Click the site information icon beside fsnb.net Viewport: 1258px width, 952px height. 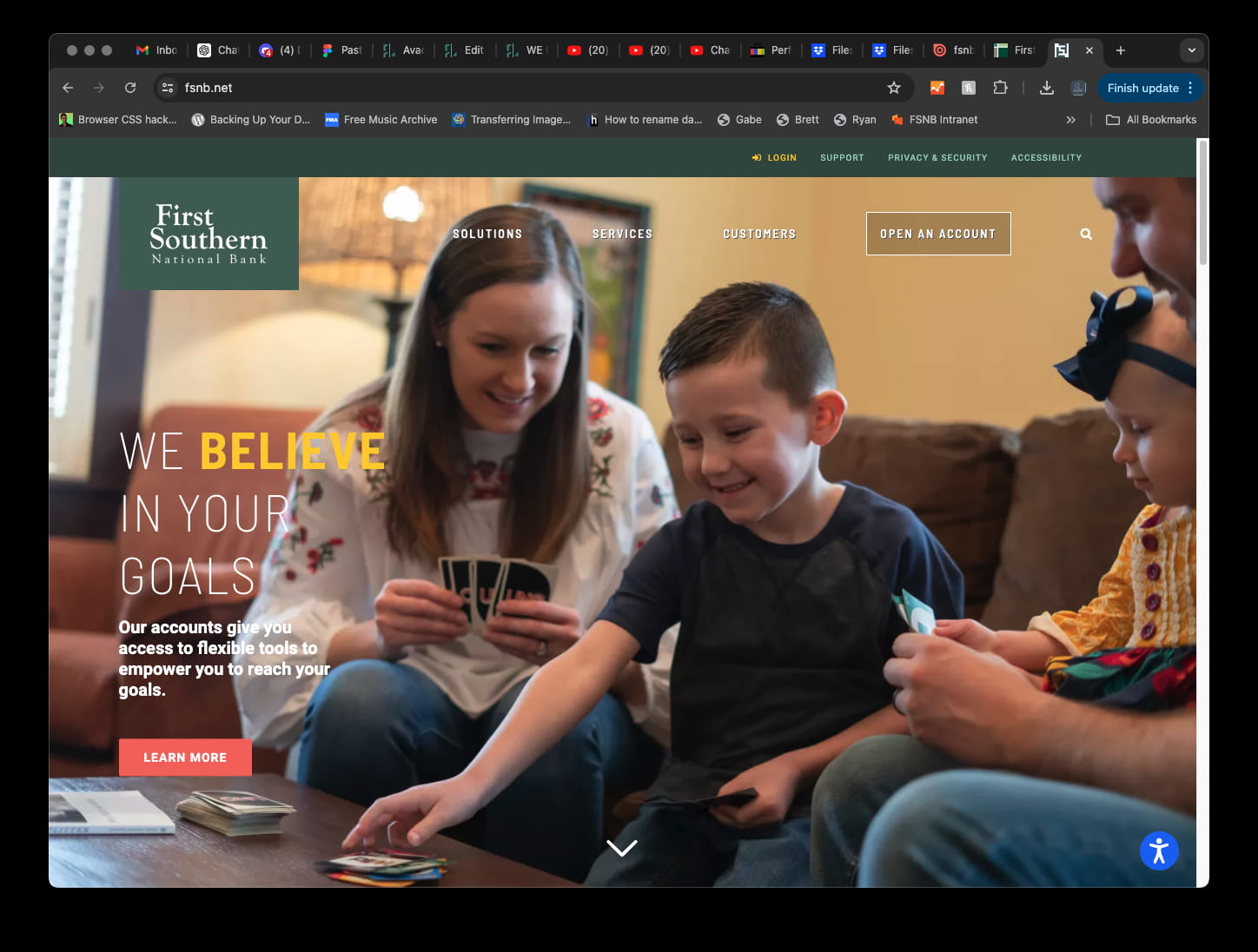[168, 88]
